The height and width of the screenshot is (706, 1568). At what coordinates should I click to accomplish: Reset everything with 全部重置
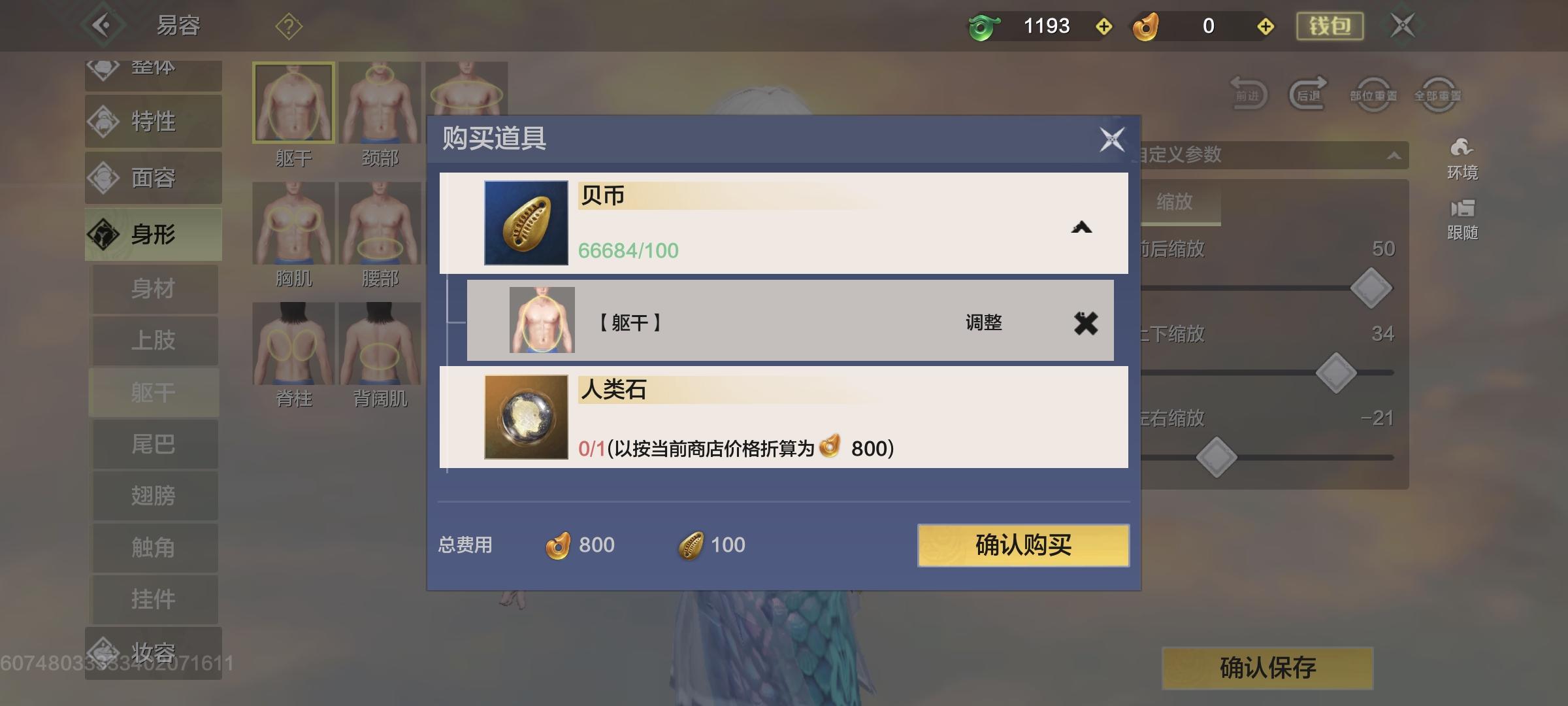click(x=1437, y=95)
